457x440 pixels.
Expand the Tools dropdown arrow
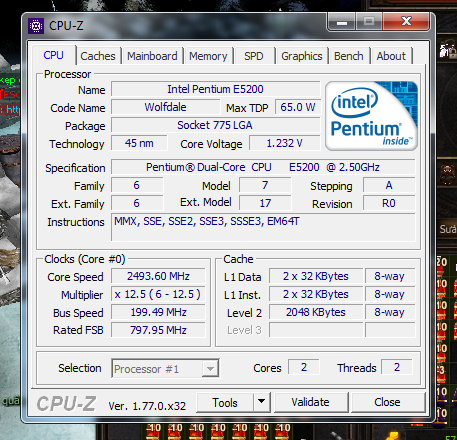coord(262,402)
